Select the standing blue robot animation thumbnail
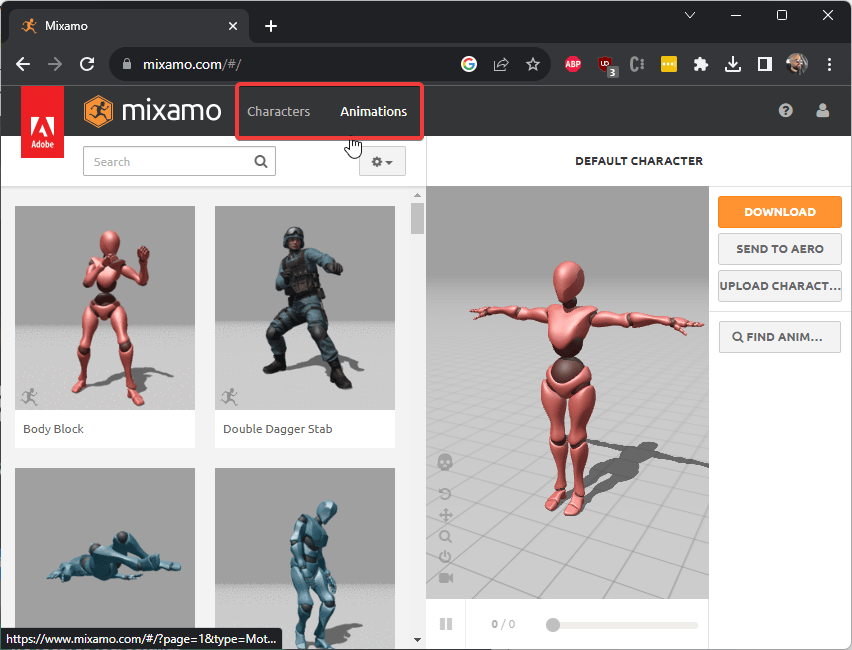Image resolution: width=852 pixels, height=650 pixels. (305, 558)
